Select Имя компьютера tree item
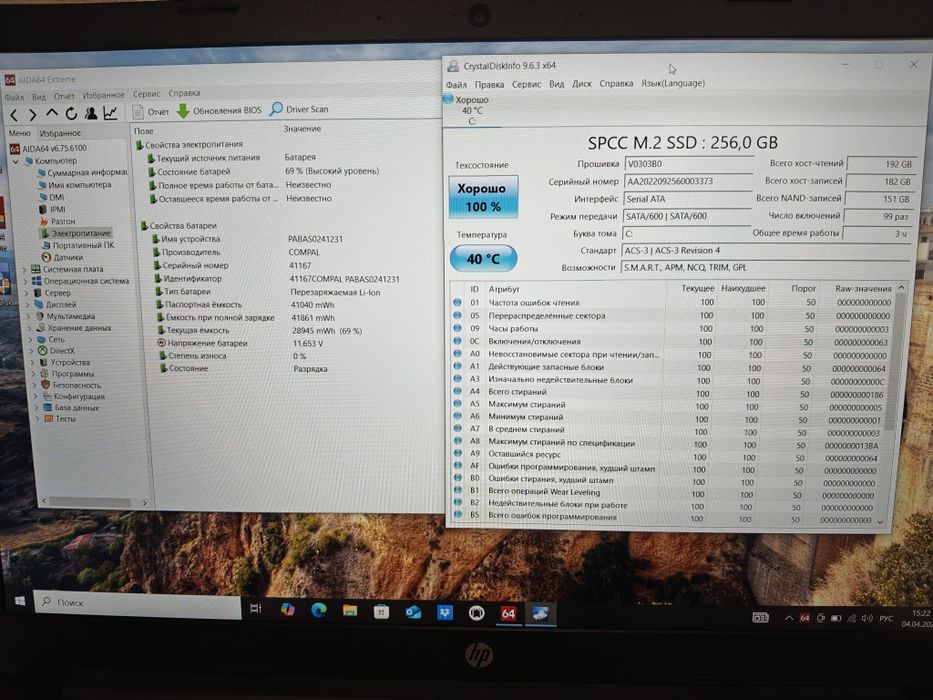This screenshot has height=700, width=933. [74, 185]
